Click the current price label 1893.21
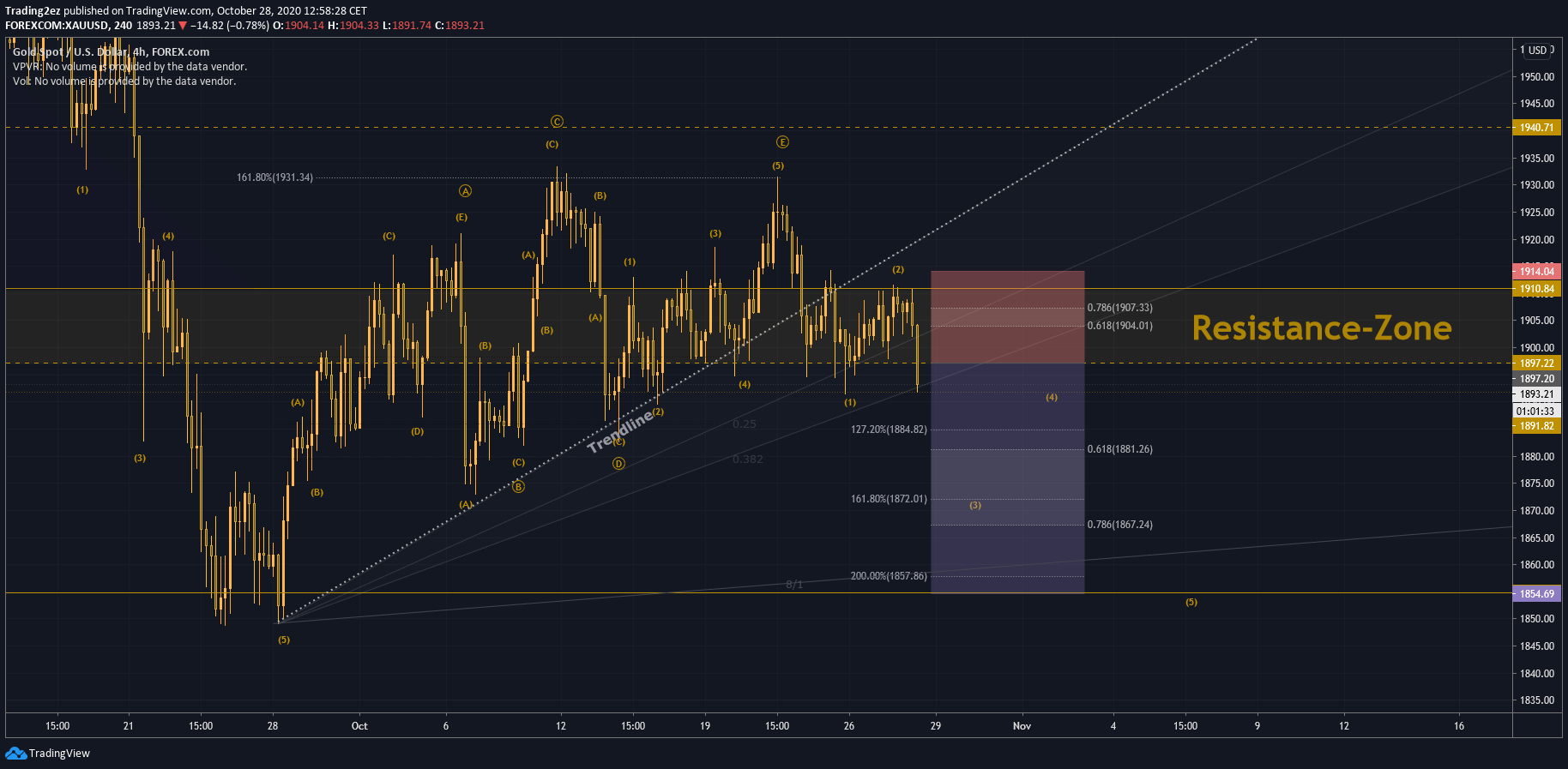Viewport: 1568px width, 769px height. [1536, 394]
